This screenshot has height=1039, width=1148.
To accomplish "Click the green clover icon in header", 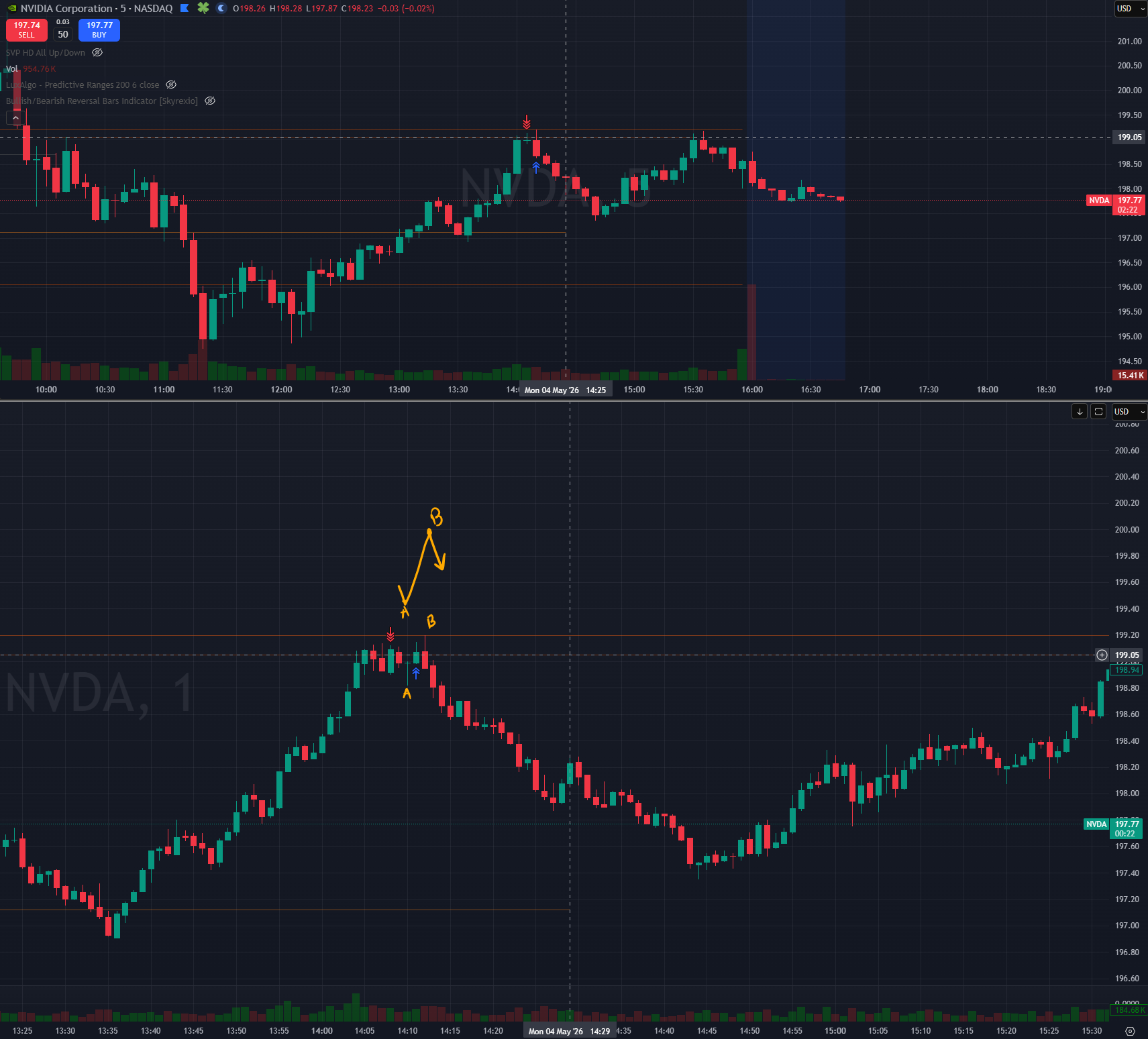I will [203, 8].
